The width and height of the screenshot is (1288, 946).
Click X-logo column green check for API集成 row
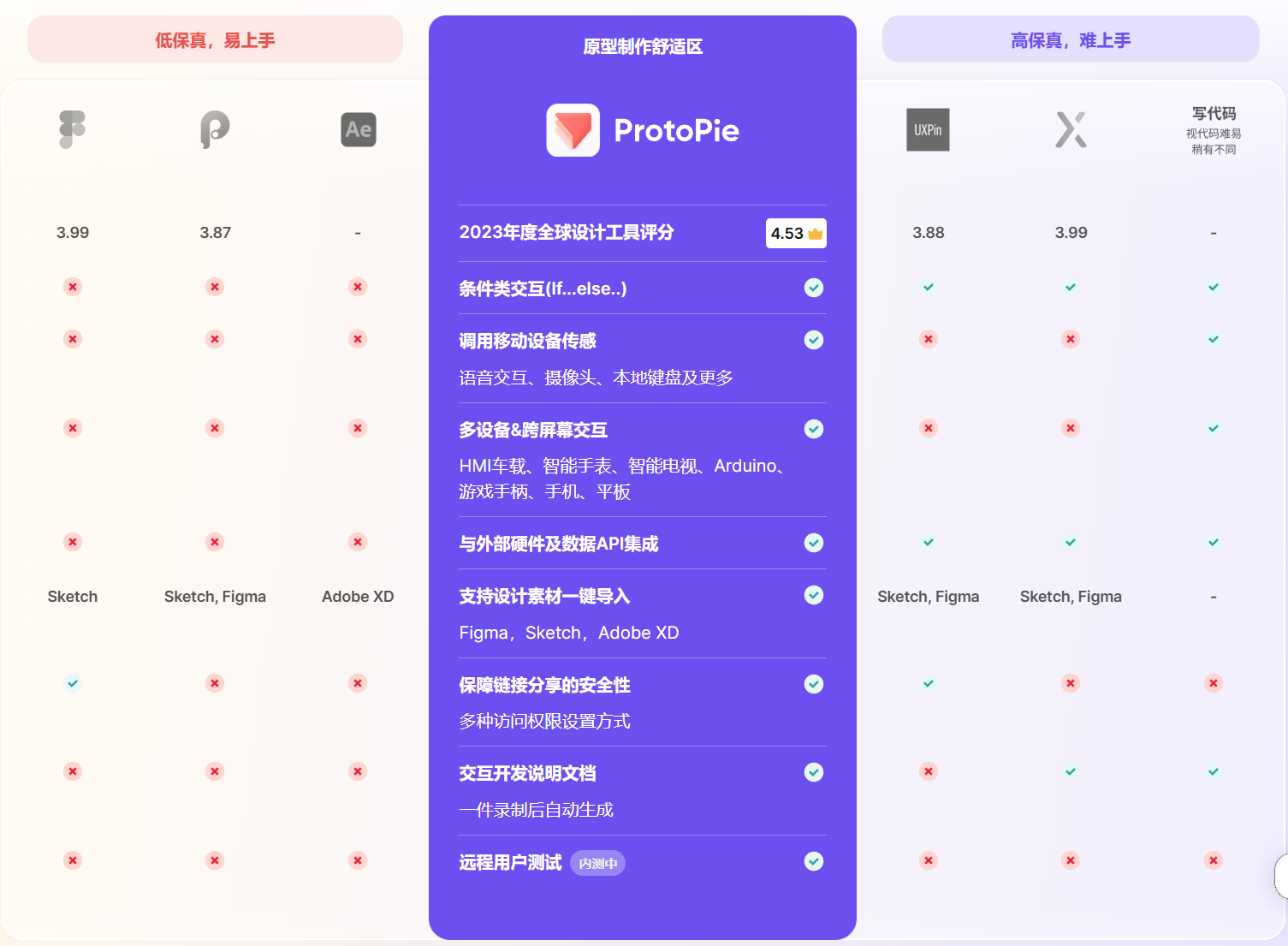click(1071, 542)
